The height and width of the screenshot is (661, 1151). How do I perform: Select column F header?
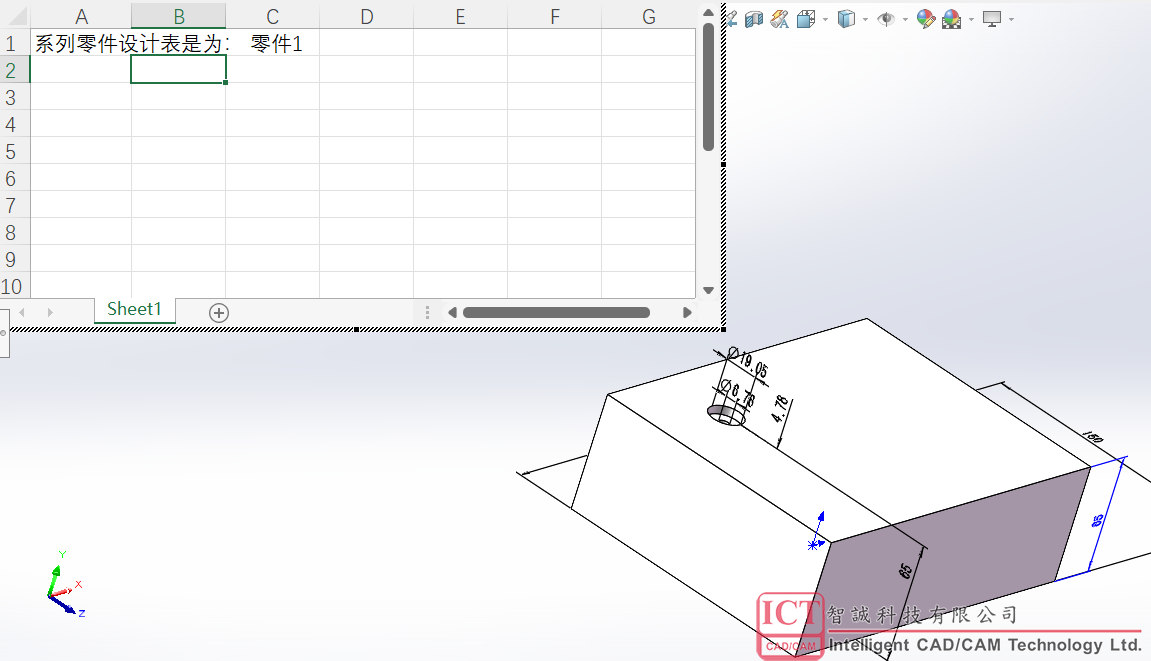(554, 16)
